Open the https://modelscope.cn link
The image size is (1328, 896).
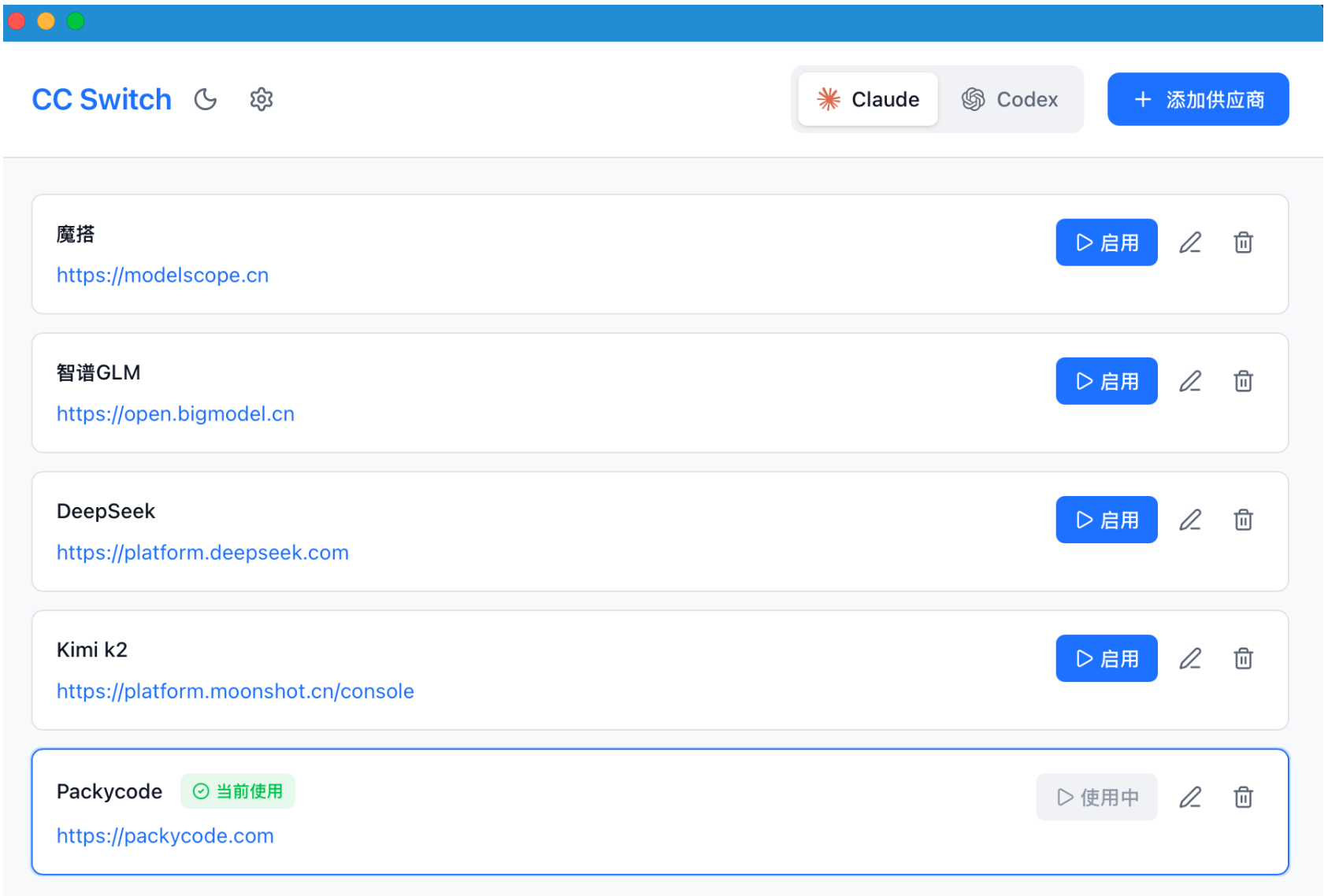(x=163, y=275)
